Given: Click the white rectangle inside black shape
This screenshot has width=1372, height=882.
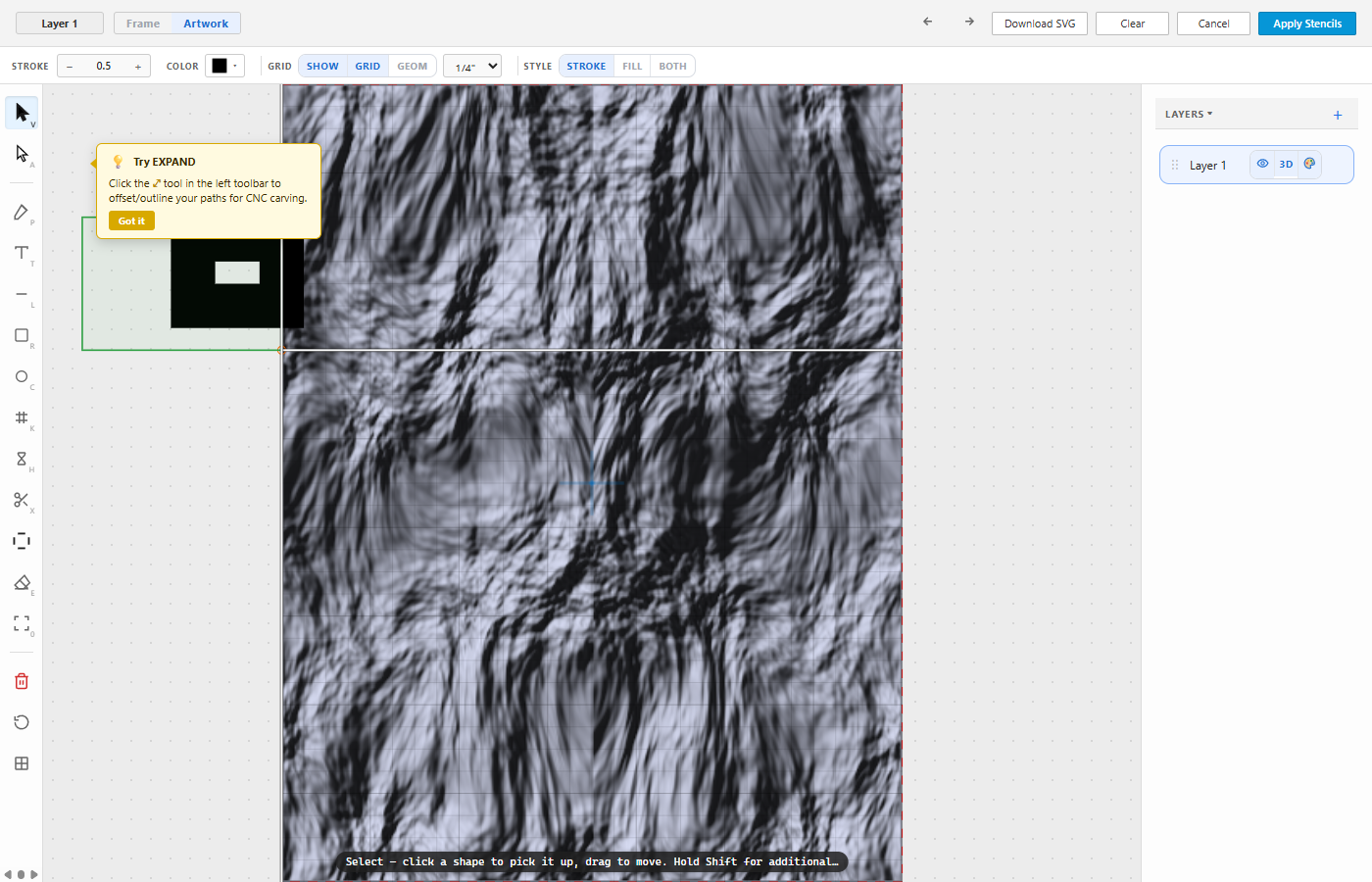Looking at the screenshot, I should (x=237, y=272).
